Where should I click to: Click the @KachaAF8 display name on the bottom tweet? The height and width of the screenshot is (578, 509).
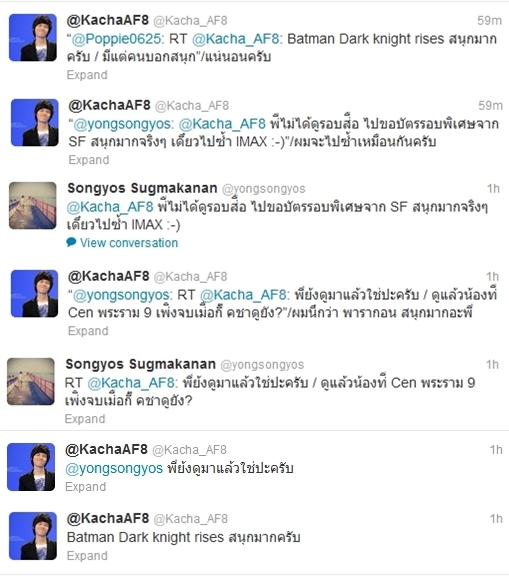tap(108, 518)
